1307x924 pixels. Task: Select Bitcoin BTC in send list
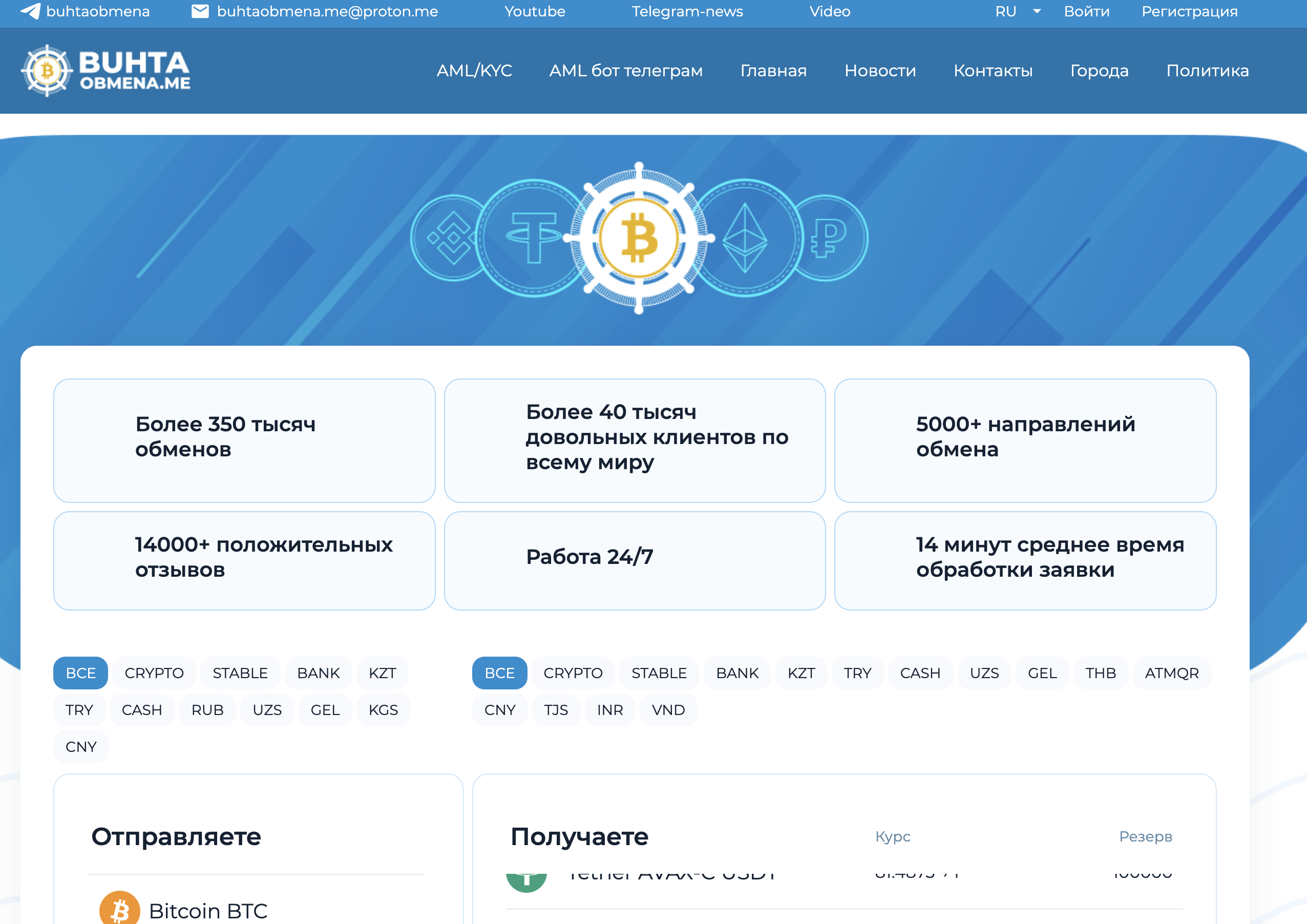coord(208,910)
